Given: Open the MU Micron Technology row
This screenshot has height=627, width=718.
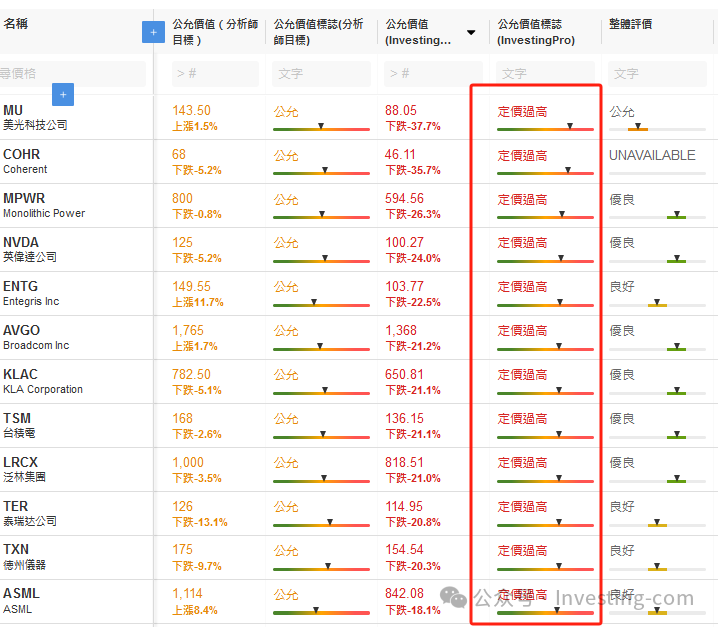Looking at the screenshot, I should [x=35, y=117].
